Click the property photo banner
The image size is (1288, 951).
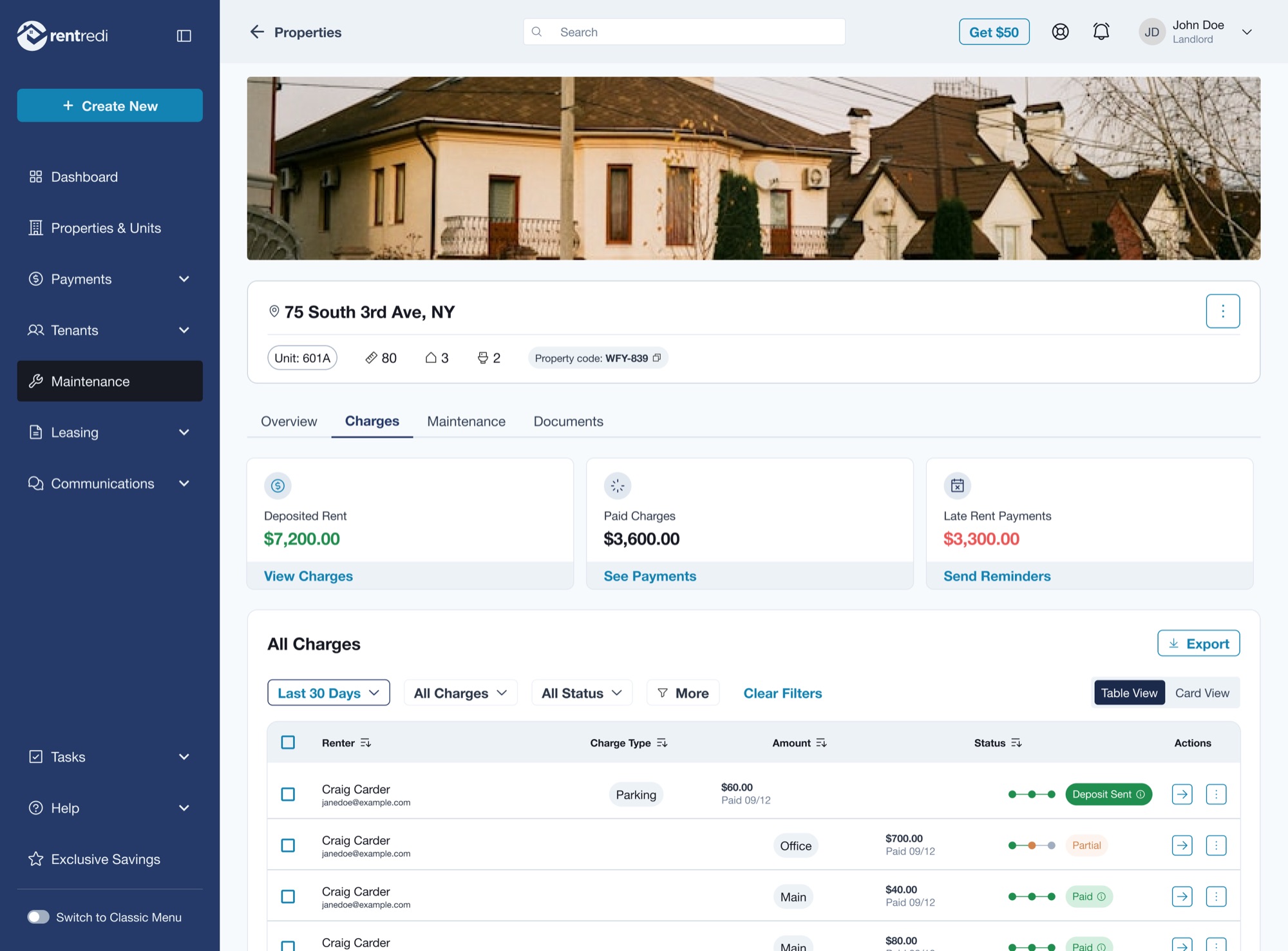coord(753,168)
